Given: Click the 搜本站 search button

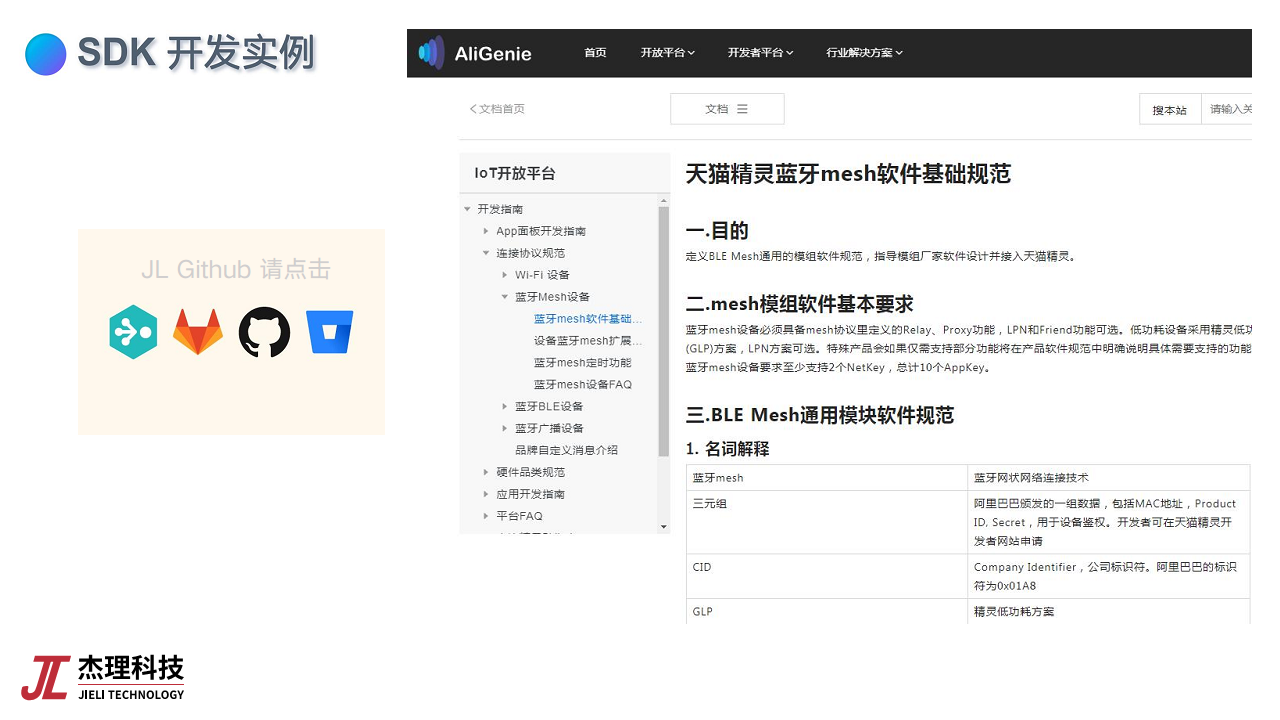Looking at the screenshot, I should click(1169, 109).
